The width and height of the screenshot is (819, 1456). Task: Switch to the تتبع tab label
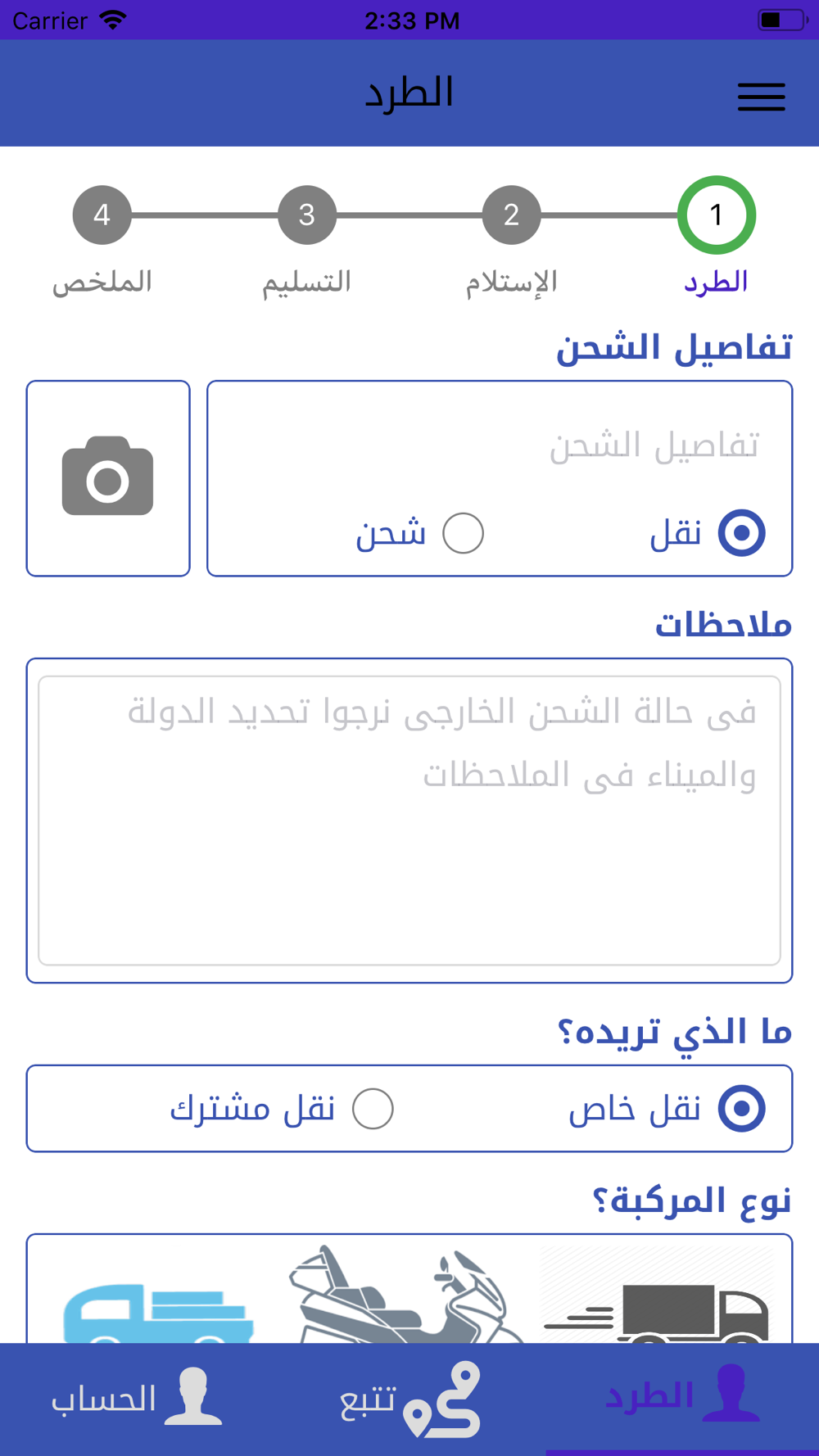(367, 1399)
